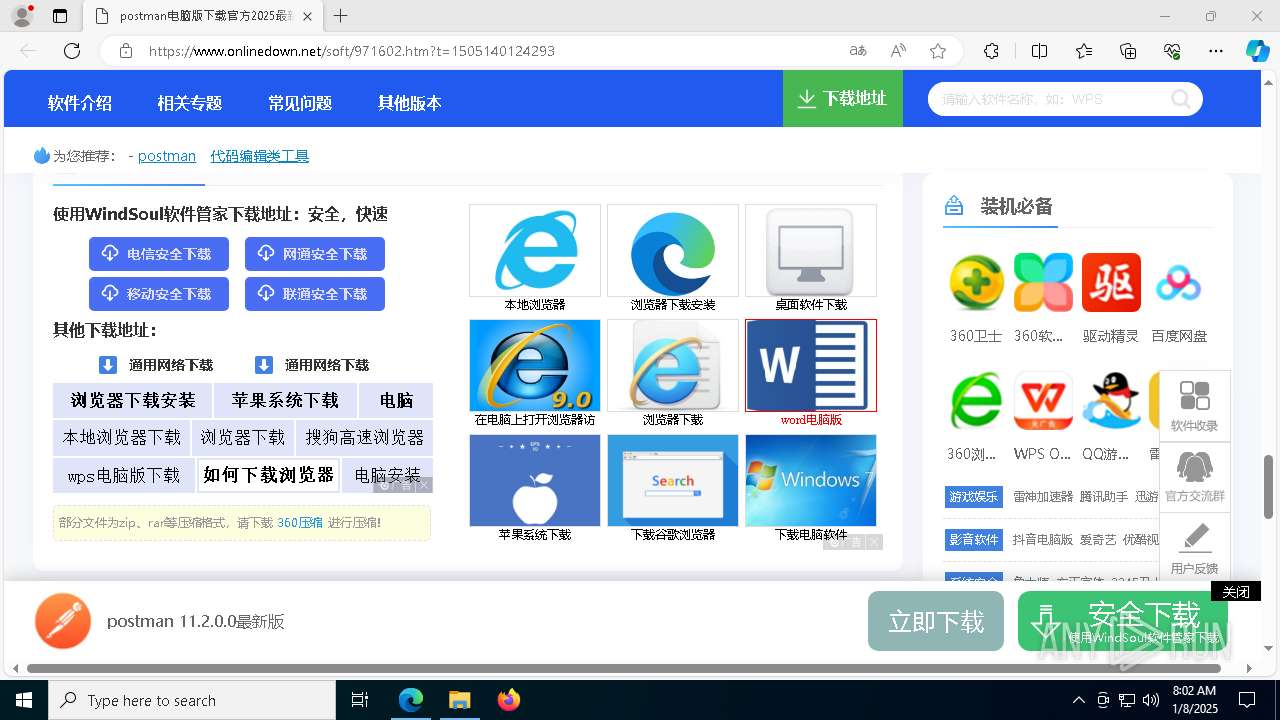
Task: Click the 移动安全下载 button
Action: click(159, 294)
